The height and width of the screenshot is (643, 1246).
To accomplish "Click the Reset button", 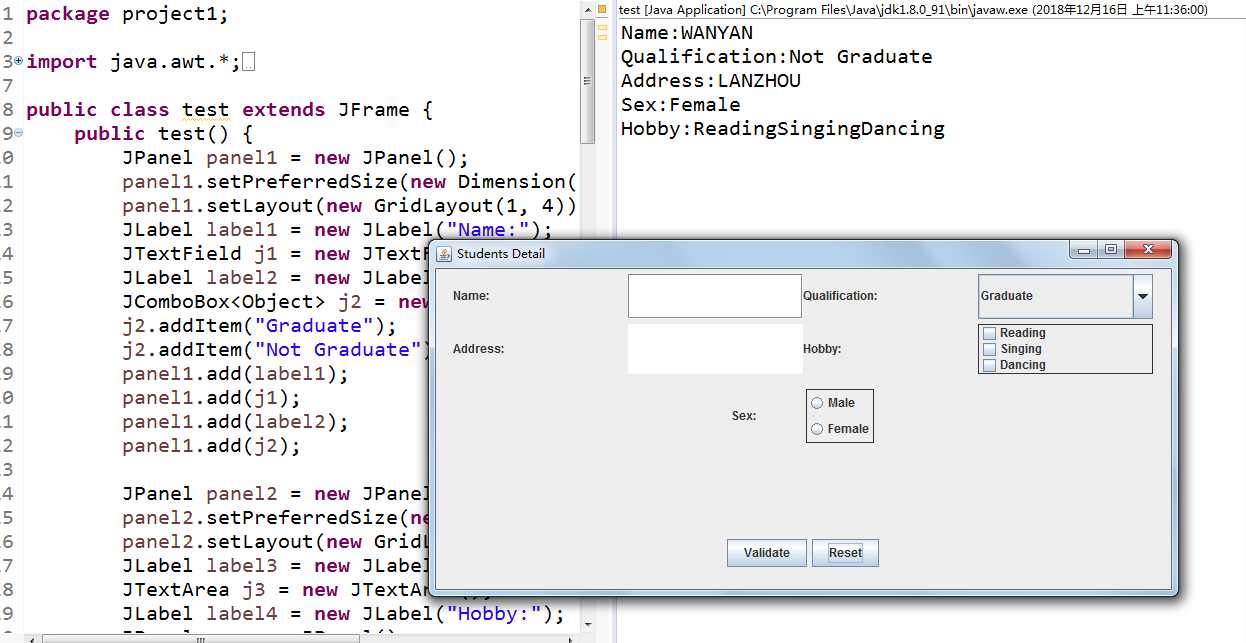I will pos(845,553).
